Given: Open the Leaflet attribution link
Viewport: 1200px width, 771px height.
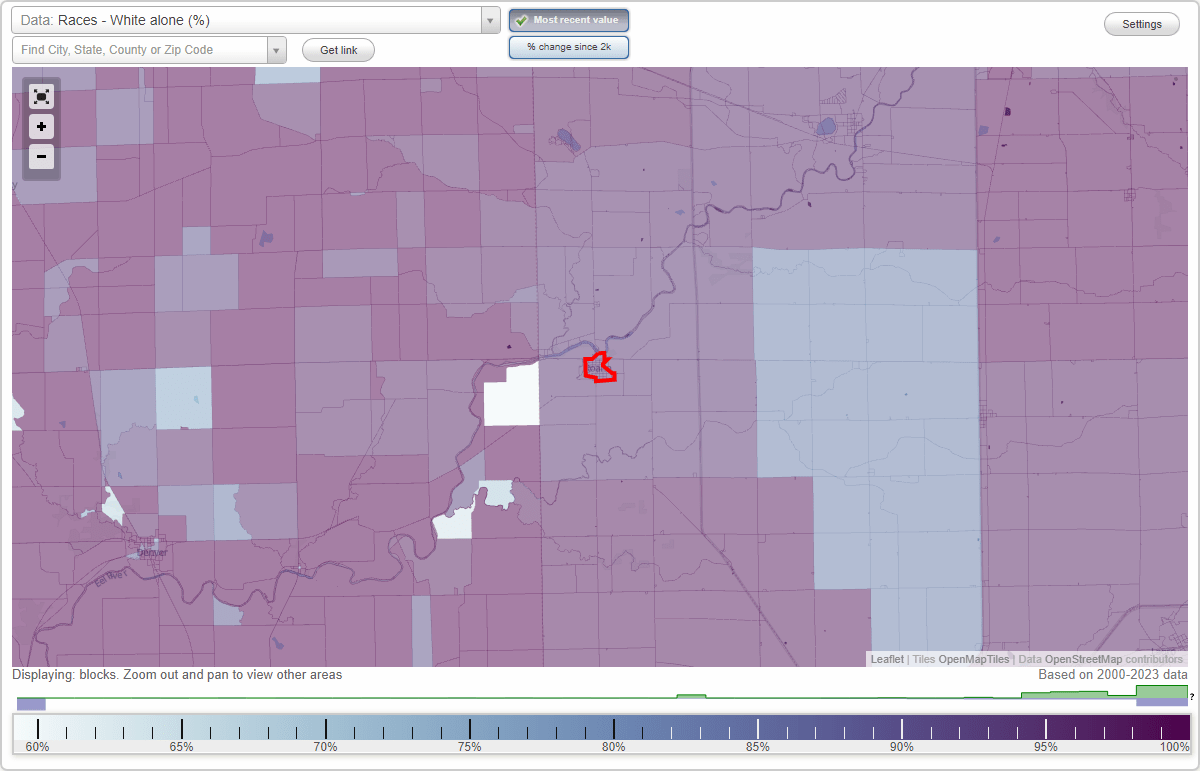Looking at the screenshot, I should click(886, 659).
